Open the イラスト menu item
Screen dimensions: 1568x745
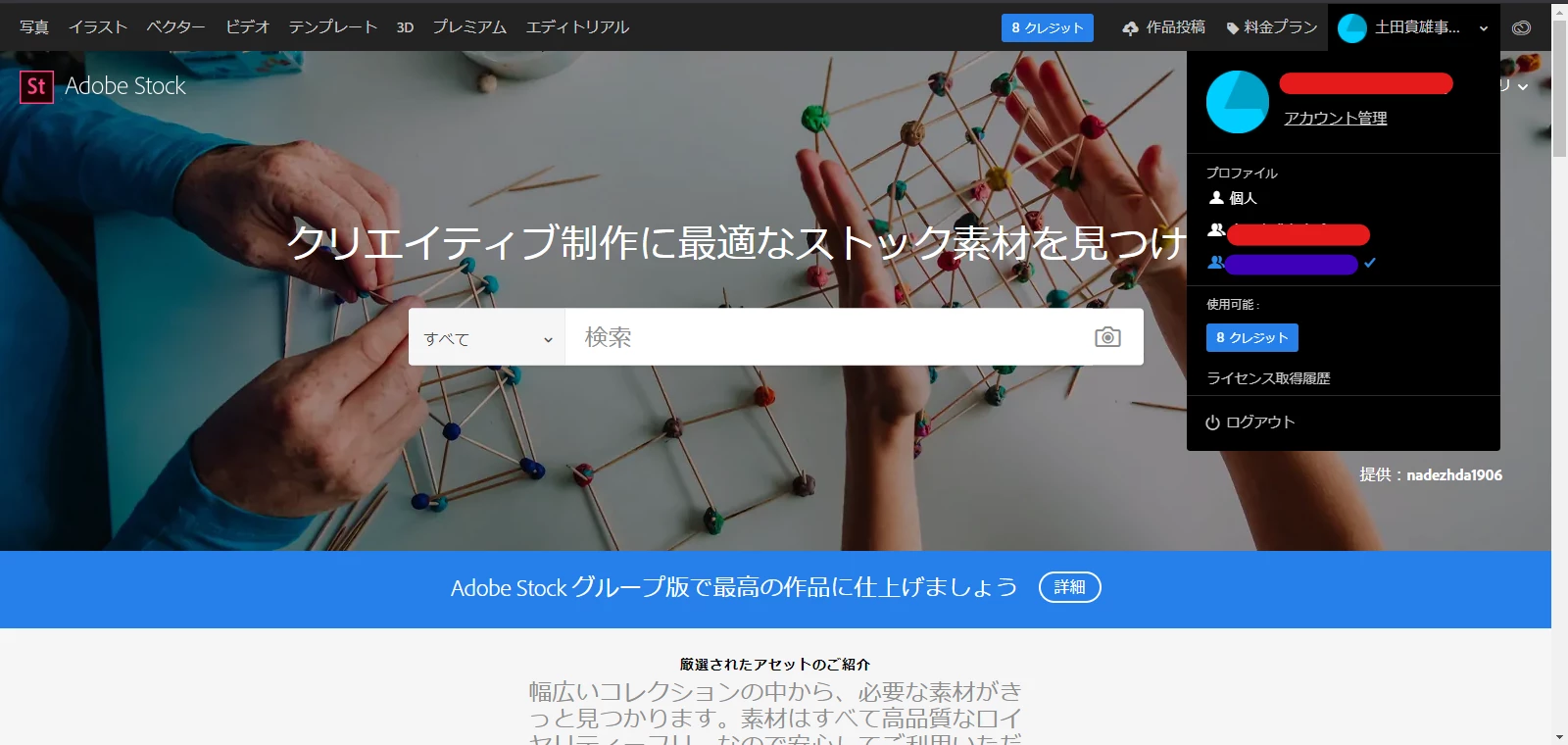pyautogui.click(x=98, y=27)
